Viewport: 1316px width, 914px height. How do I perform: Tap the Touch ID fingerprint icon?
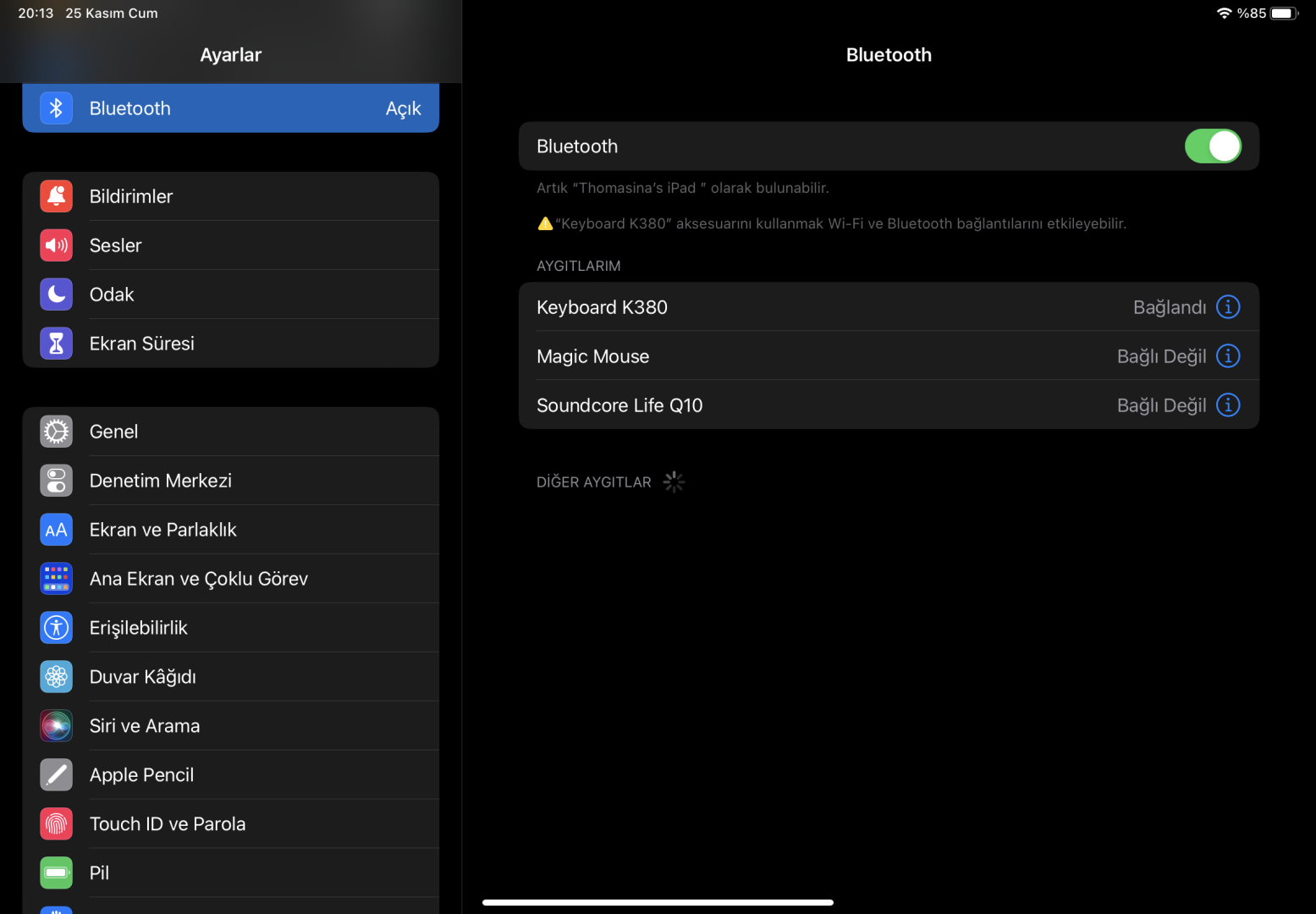(56, 824)
